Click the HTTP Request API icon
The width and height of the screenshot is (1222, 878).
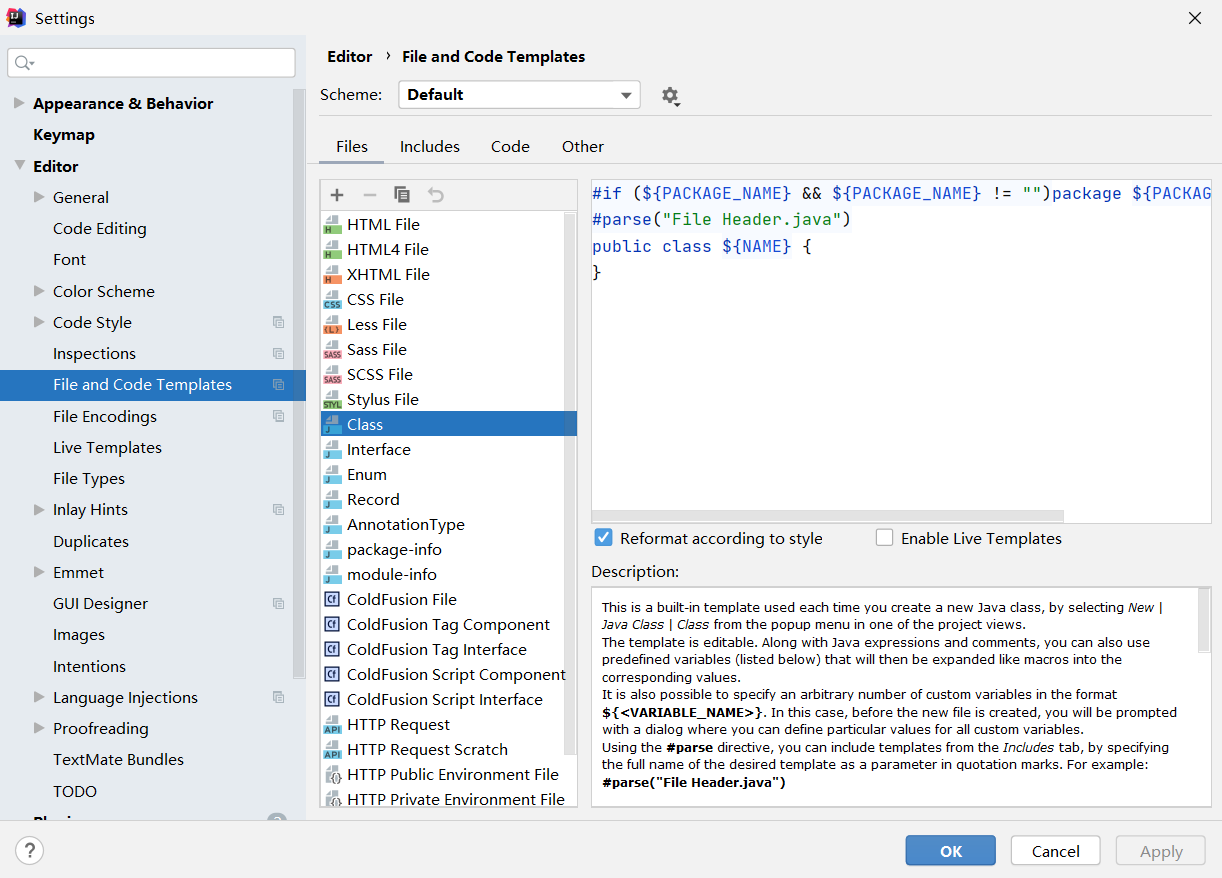click(x=332, y=725)
